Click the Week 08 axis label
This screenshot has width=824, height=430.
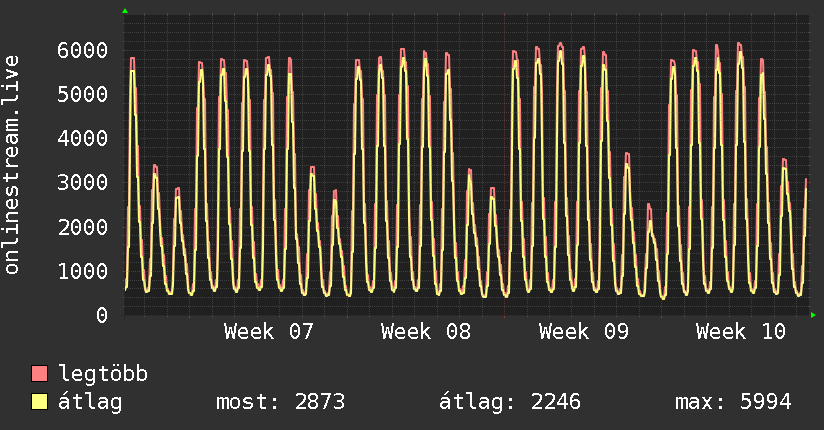click(426, 332)
